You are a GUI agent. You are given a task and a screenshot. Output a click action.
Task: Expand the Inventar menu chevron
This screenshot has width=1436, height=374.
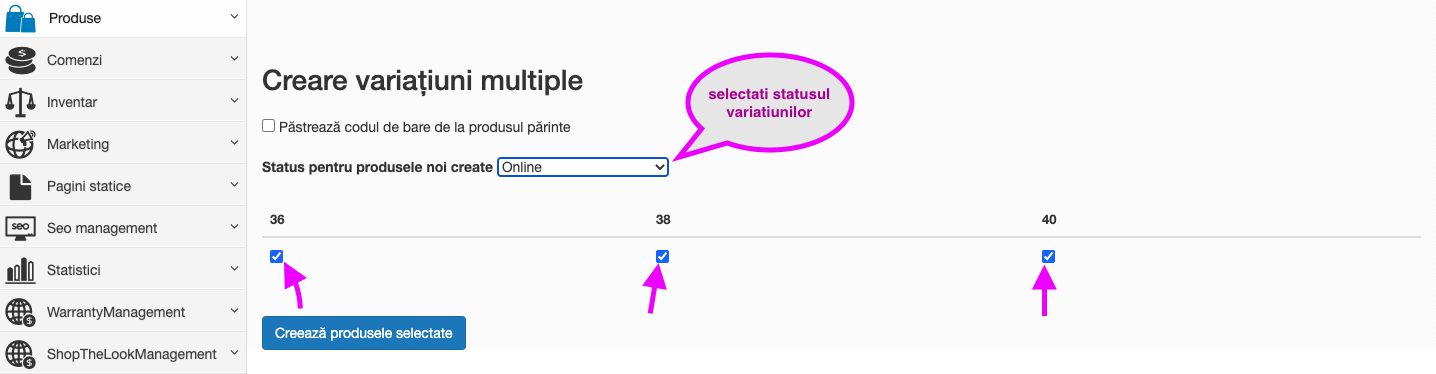click(234, 101)
